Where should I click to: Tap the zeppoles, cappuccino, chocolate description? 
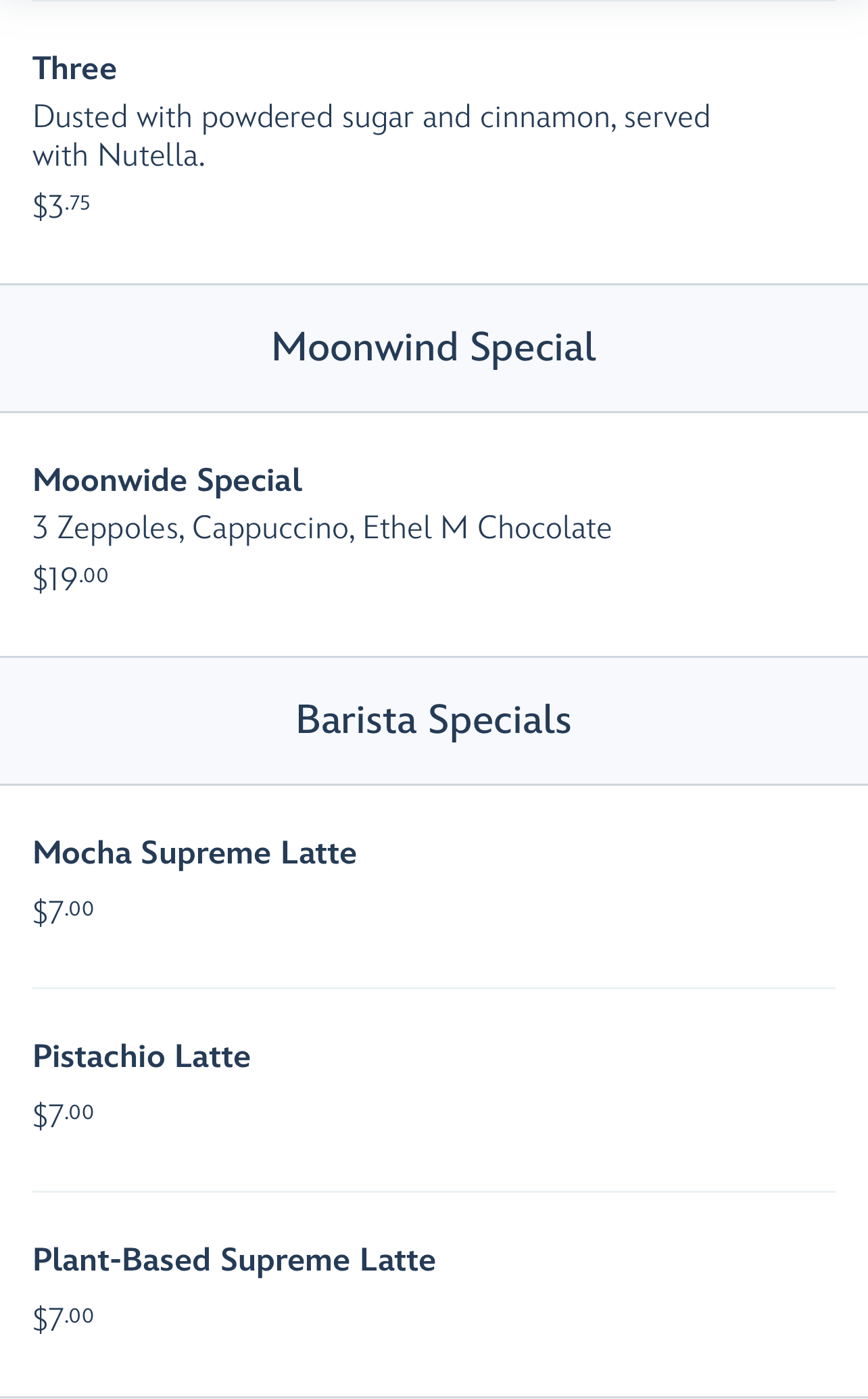point(322,528)
